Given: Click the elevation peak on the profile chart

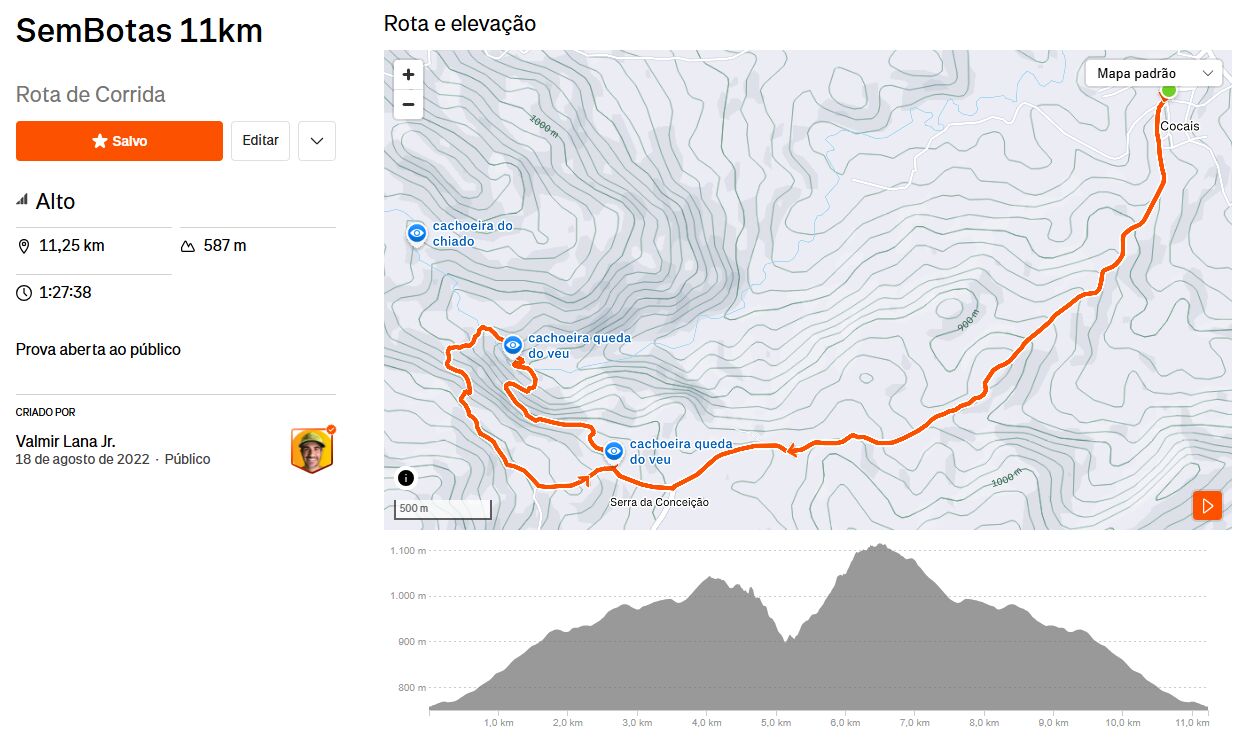Looking at the screenshot, I should [x=879, y=546].
